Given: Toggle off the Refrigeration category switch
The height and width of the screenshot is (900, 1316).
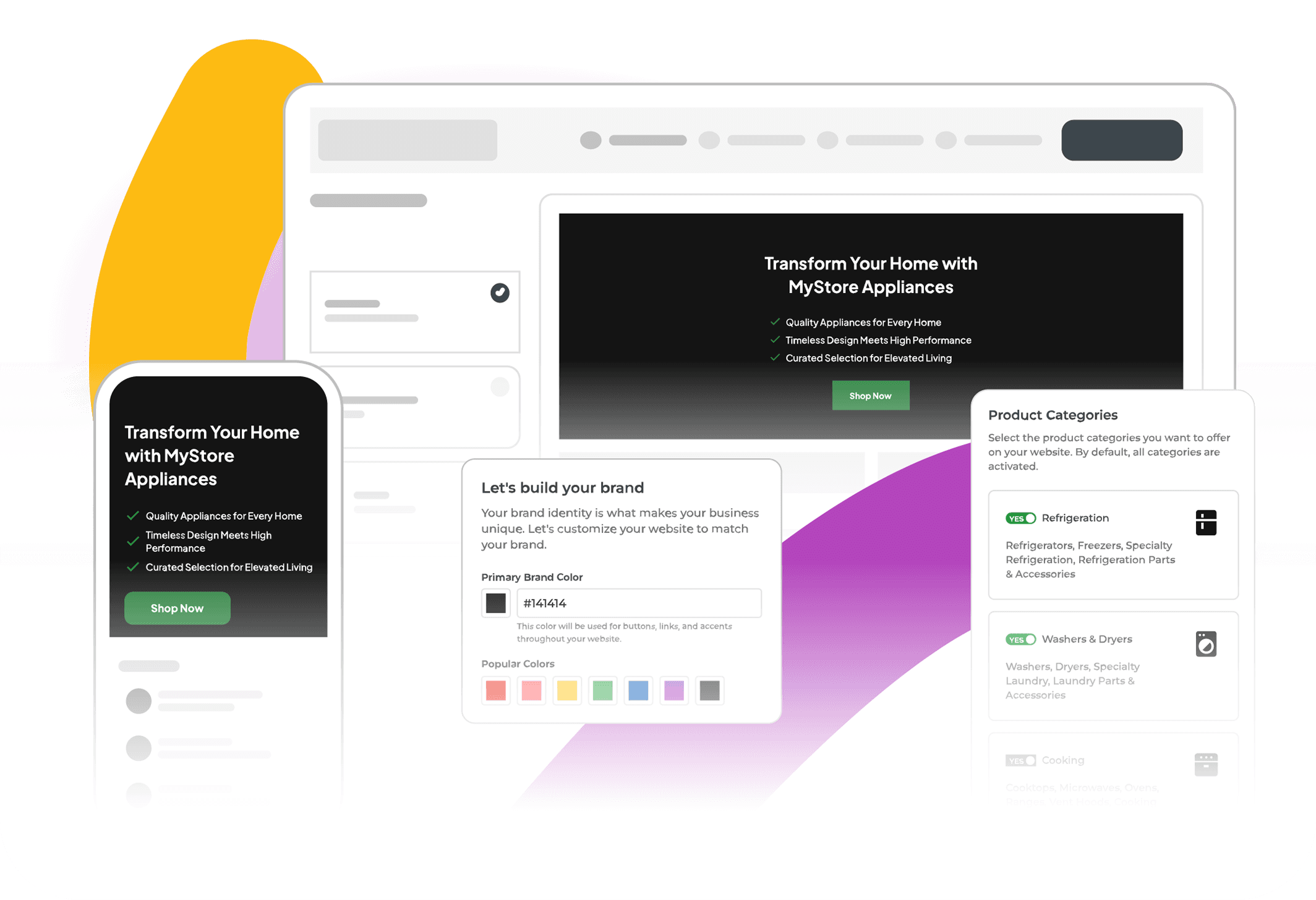Looking at the screenshot, I should coord(1020,519).
